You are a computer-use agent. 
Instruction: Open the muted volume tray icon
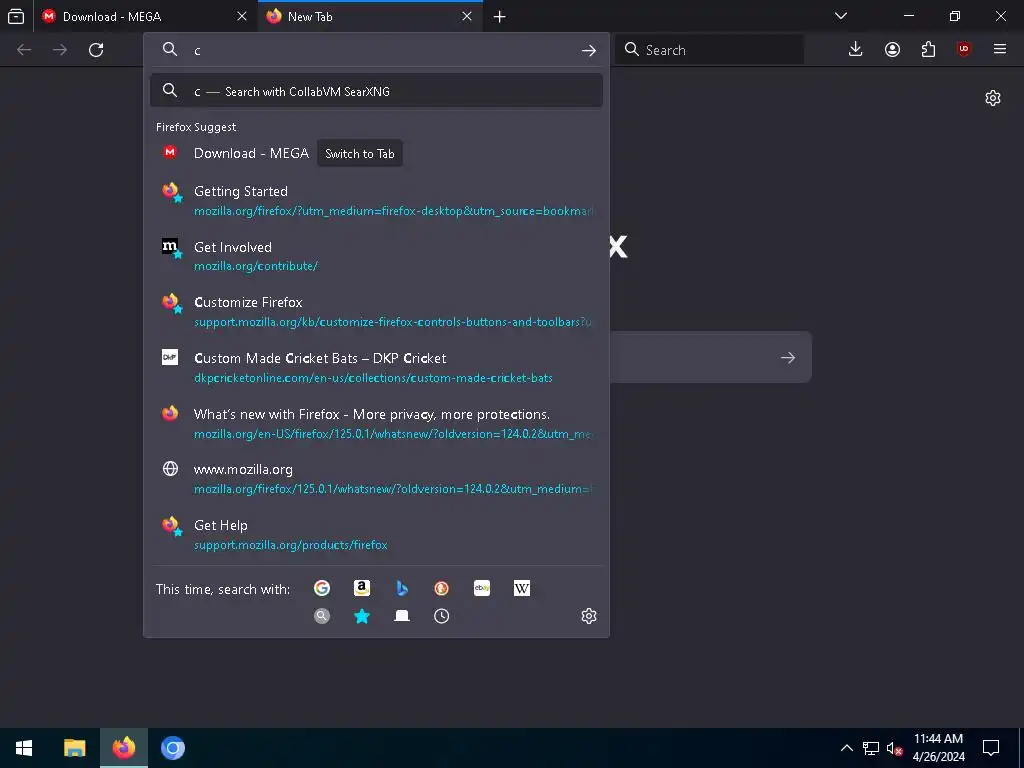pyautogui.click(x=895, y=748)
